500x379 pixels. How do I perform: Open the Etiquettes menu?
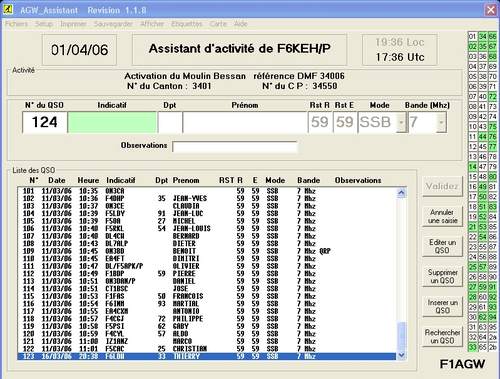[187, 24]
